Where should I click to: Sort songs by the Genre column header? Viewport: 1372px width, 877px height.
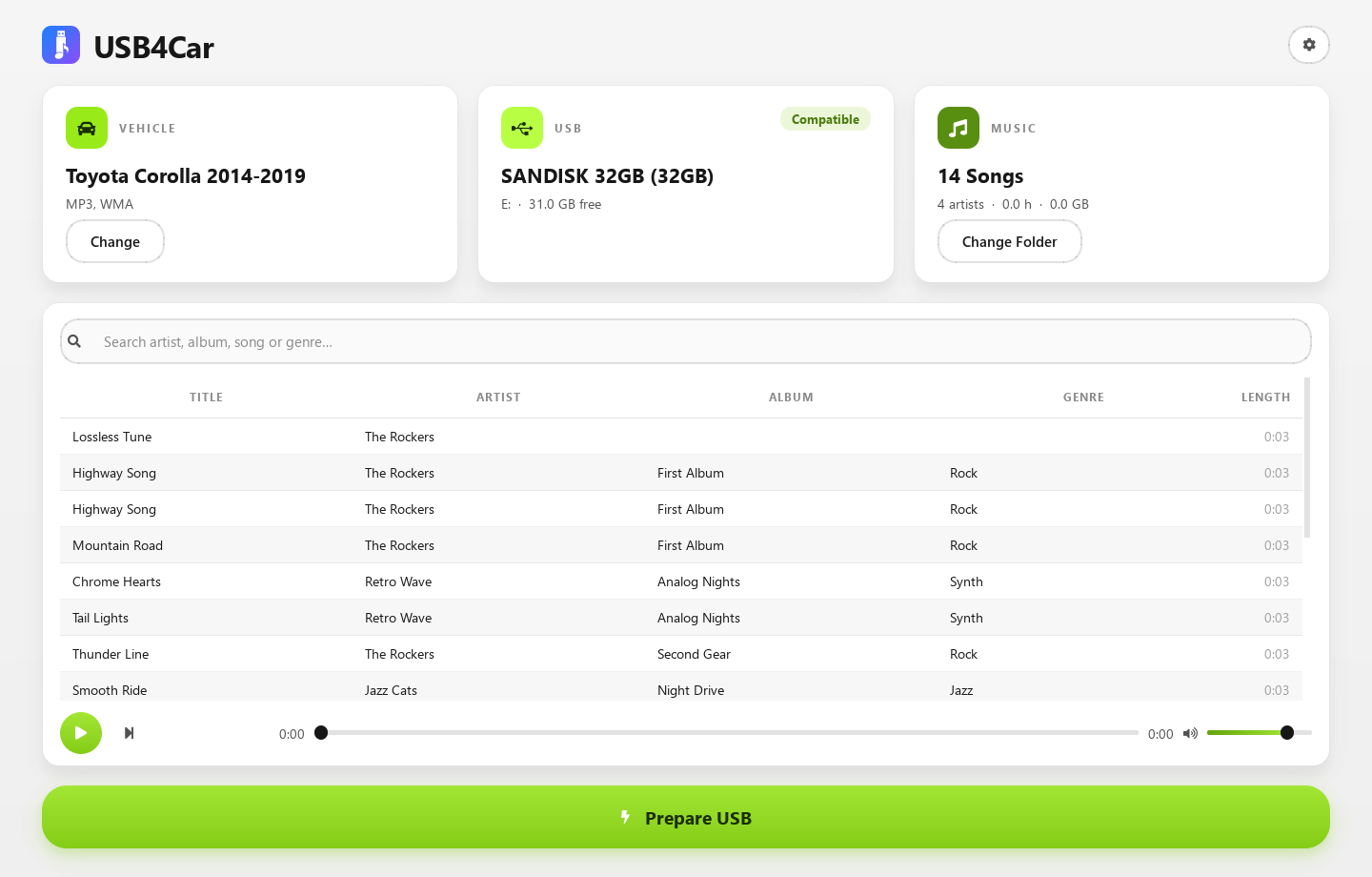click(x=1083, y=398)
